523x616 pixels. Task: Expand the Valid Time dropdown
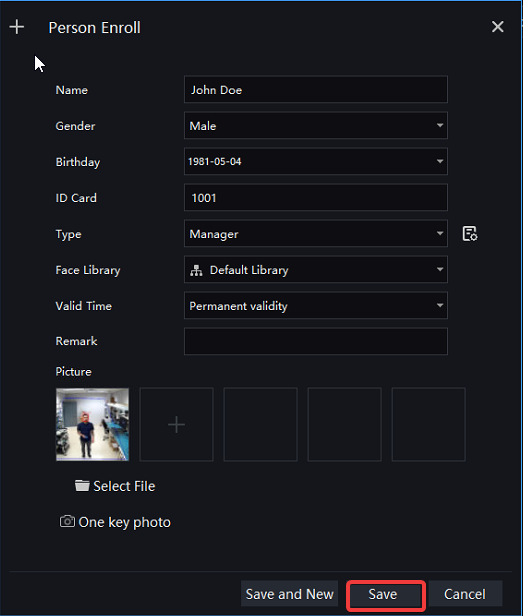tap(316, 306)
